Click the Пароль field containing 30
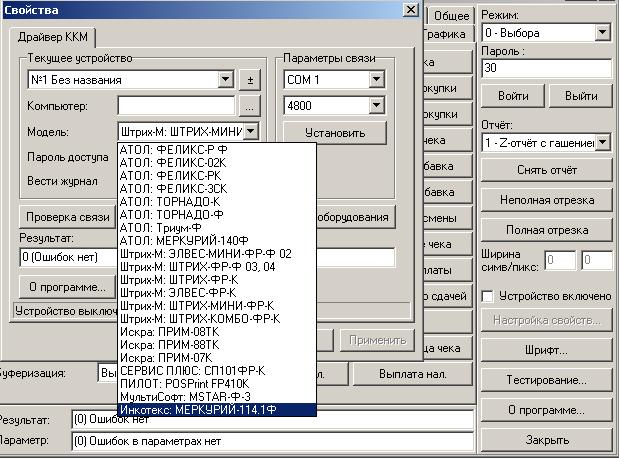This screenshot has width=619, height=459. 546,68
